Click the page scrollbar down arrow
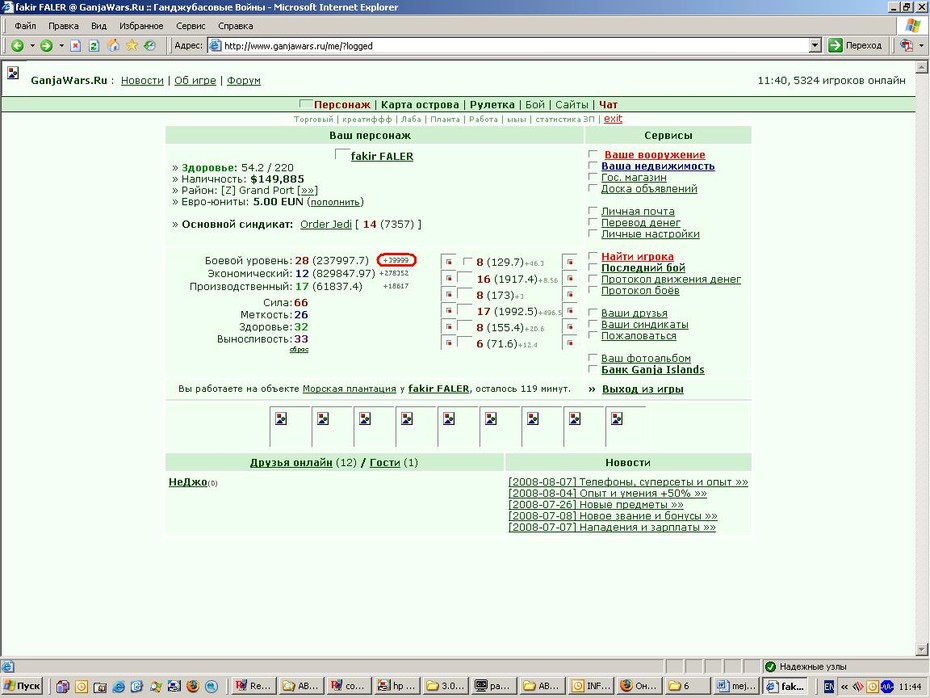This screenshot has width=930, height=698. tap(922, 649)
